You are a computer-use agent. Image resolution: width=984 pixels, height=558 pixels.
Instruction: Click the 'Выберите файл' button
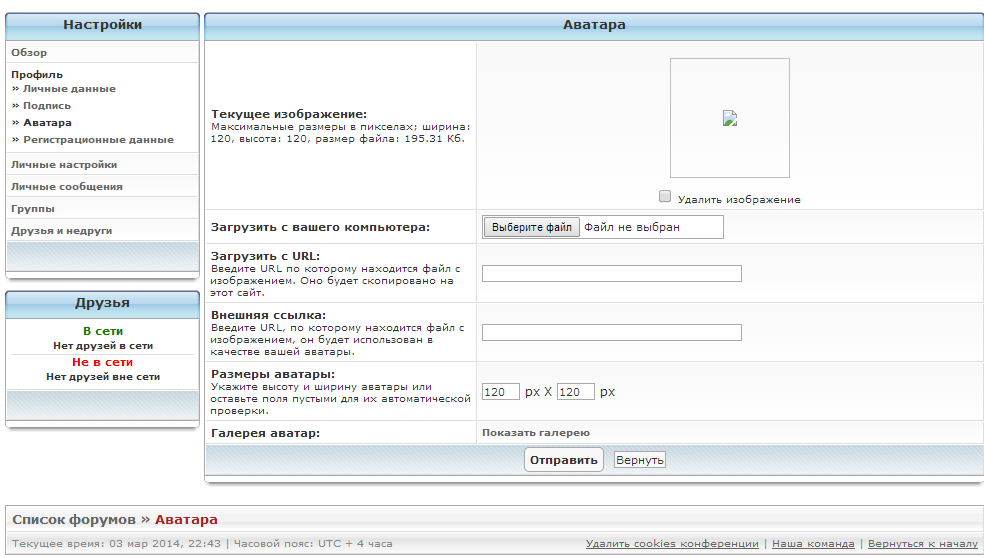tap(532, 227)
